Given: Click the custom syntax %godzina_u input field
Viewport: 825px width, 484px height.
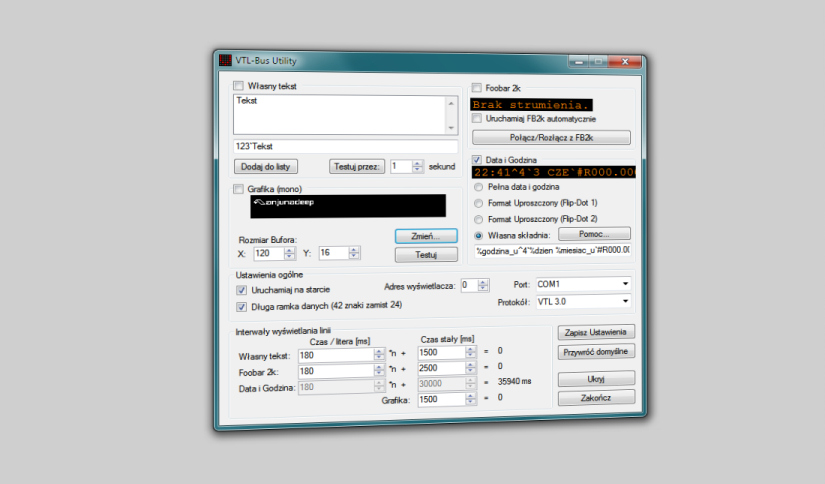Looking at the screenshot, I should click(552, 250).
